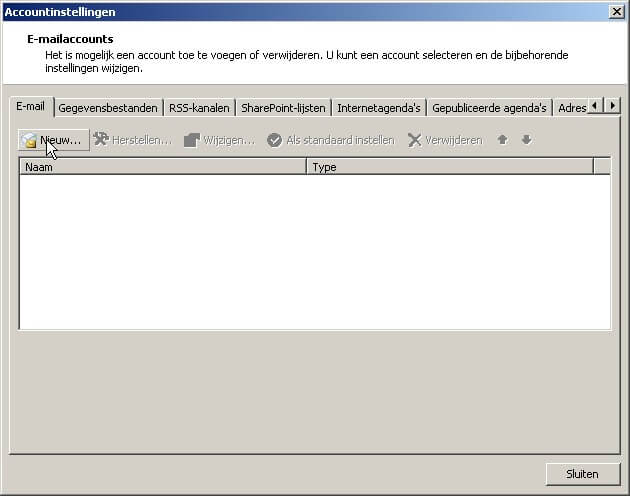
Task: Click the move account up arrow
Action: (x=502, y=139)
